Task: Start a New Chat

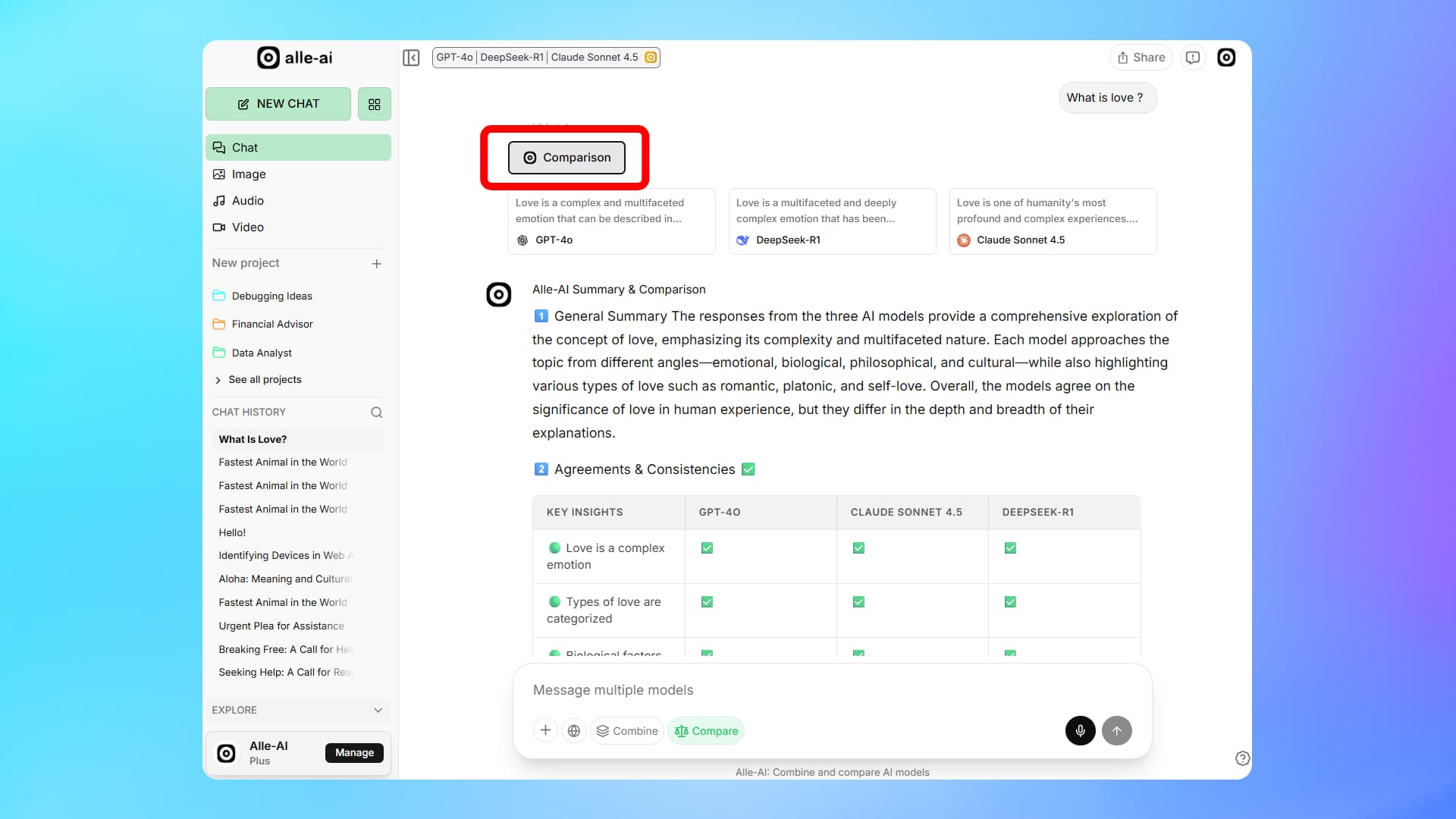Action: point(278,104)
